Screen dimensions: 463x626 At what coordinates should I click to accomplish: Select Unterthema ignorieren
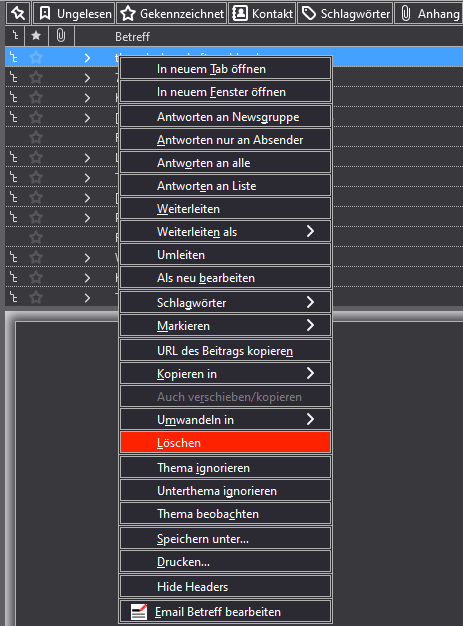click(x=226, y=491)
